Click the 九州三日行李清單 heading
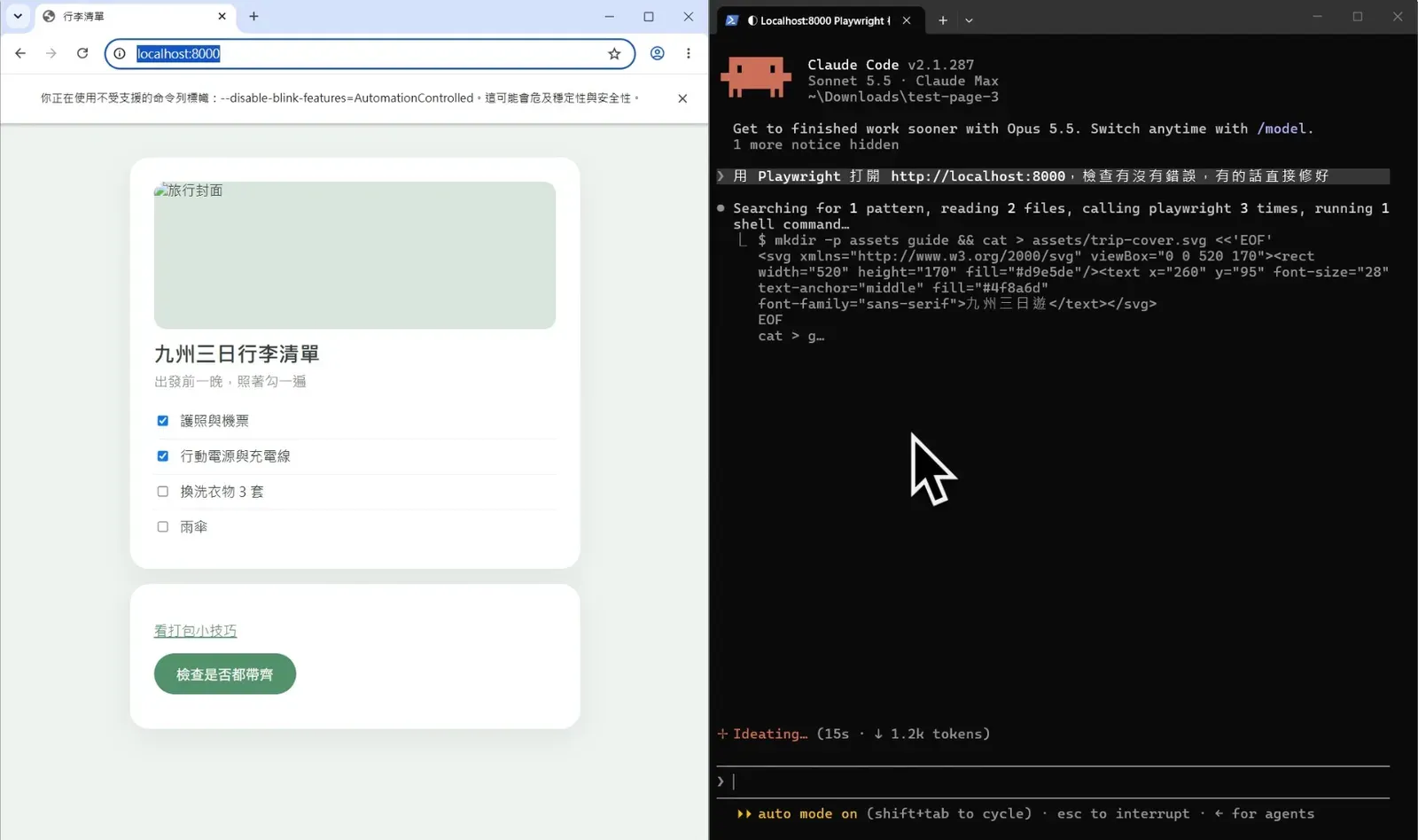The height and width of the screenshot is (840, 1418). pyautogui.click(x=237, y=354)
